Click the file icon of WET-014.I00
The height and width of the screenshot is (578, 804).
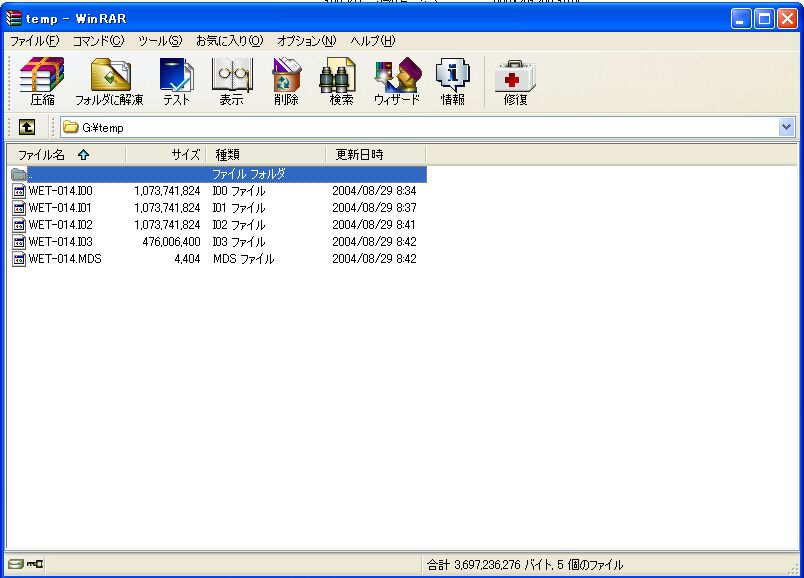point(19,191)
